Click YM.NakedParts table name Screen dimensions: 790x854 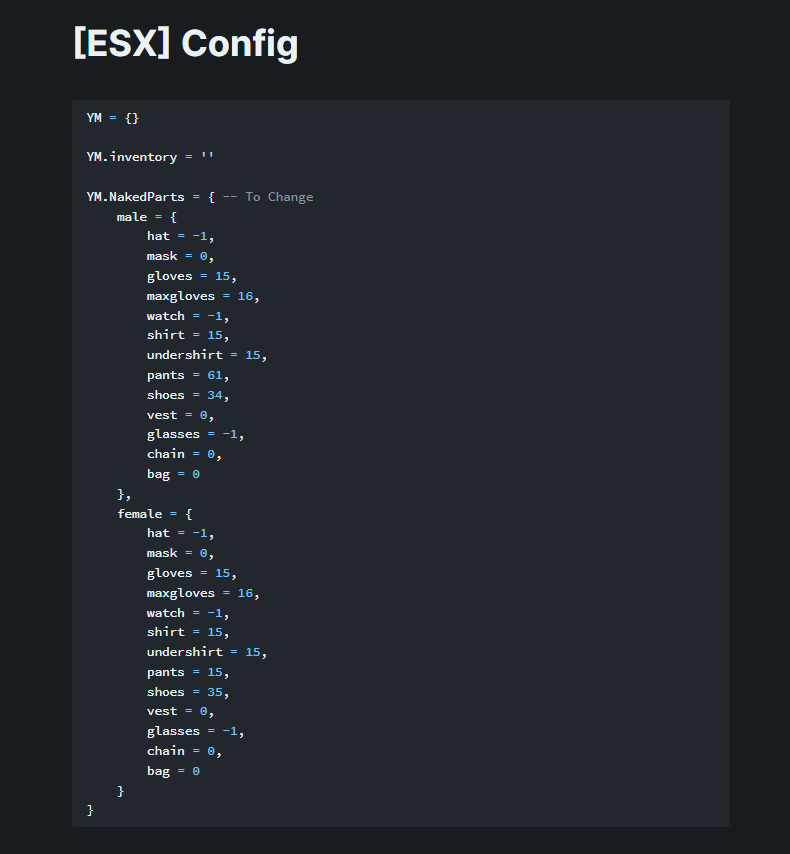136,197
